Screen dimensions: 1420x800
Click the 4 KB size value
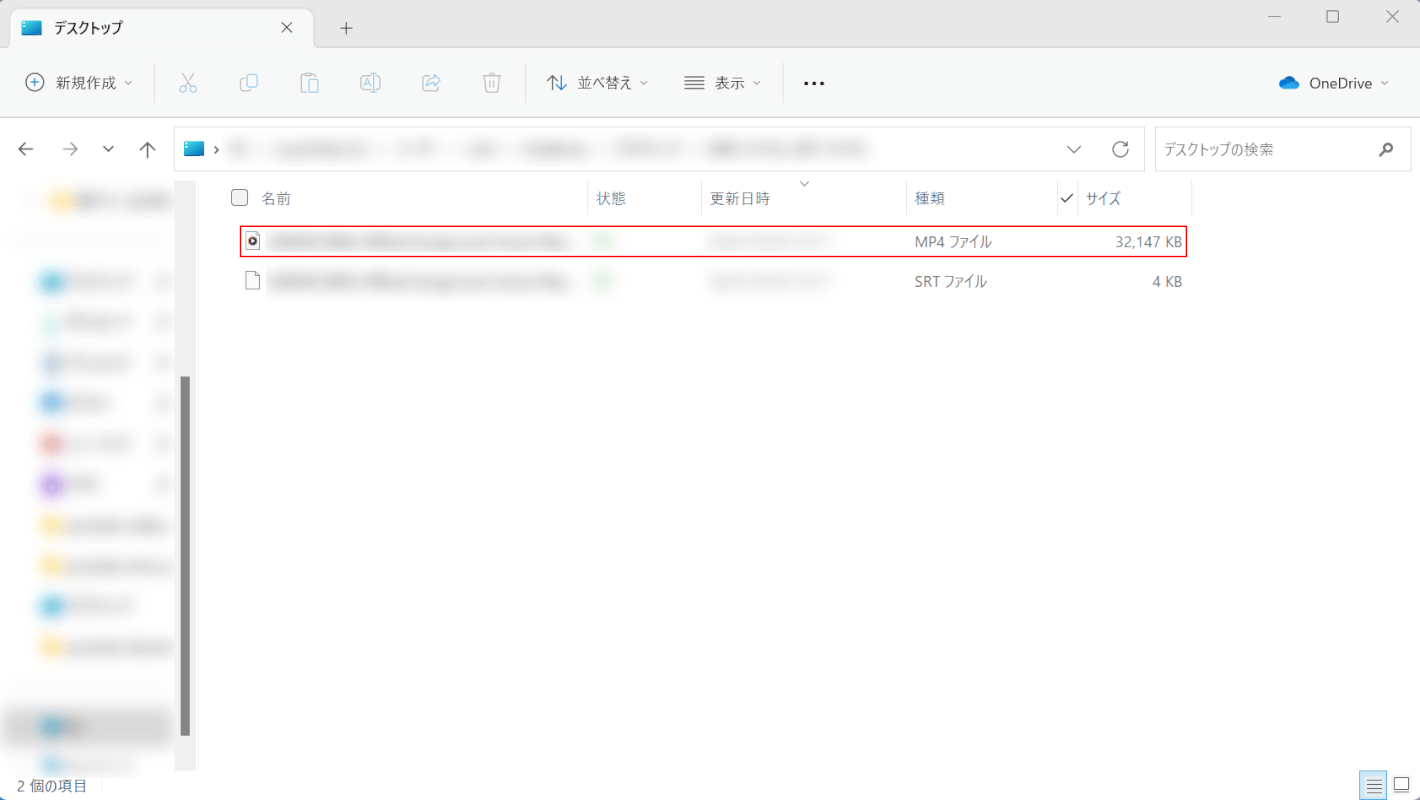click(x=1167, y=282)
